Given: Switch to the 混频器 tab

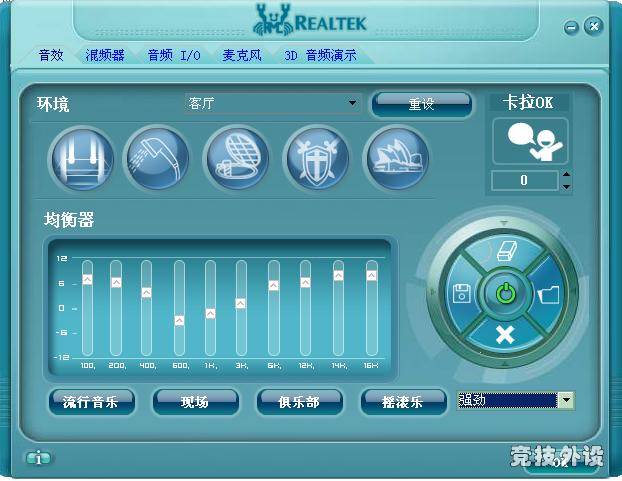Looking at the screenshot, I should click(105, 55).
